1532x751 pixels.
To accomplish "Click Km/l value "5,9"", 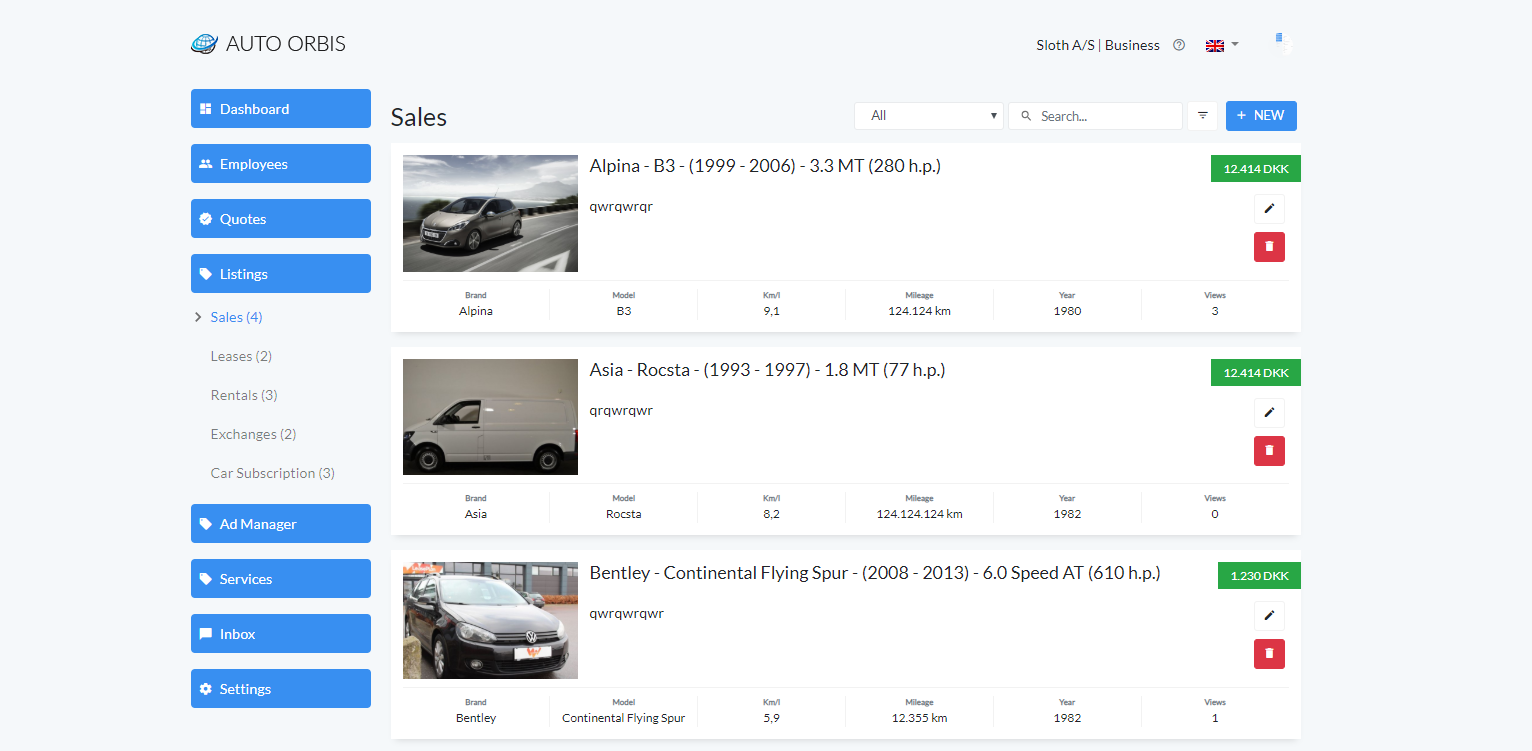I will coord(771,718).
